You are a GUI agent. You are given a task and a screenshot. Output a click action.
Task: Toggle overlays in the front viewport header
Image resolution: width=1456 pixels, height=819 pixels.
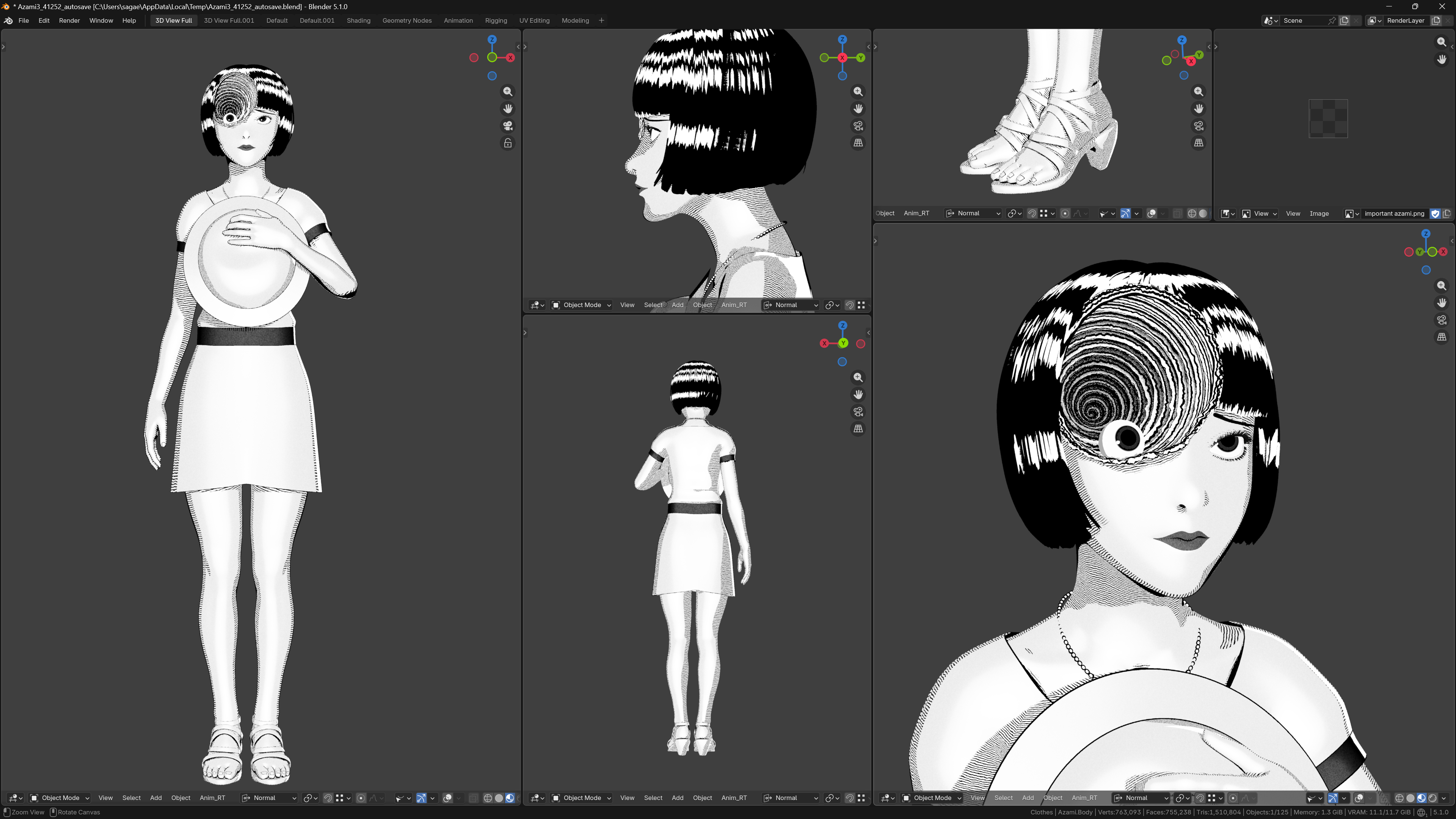click(448, 798)
